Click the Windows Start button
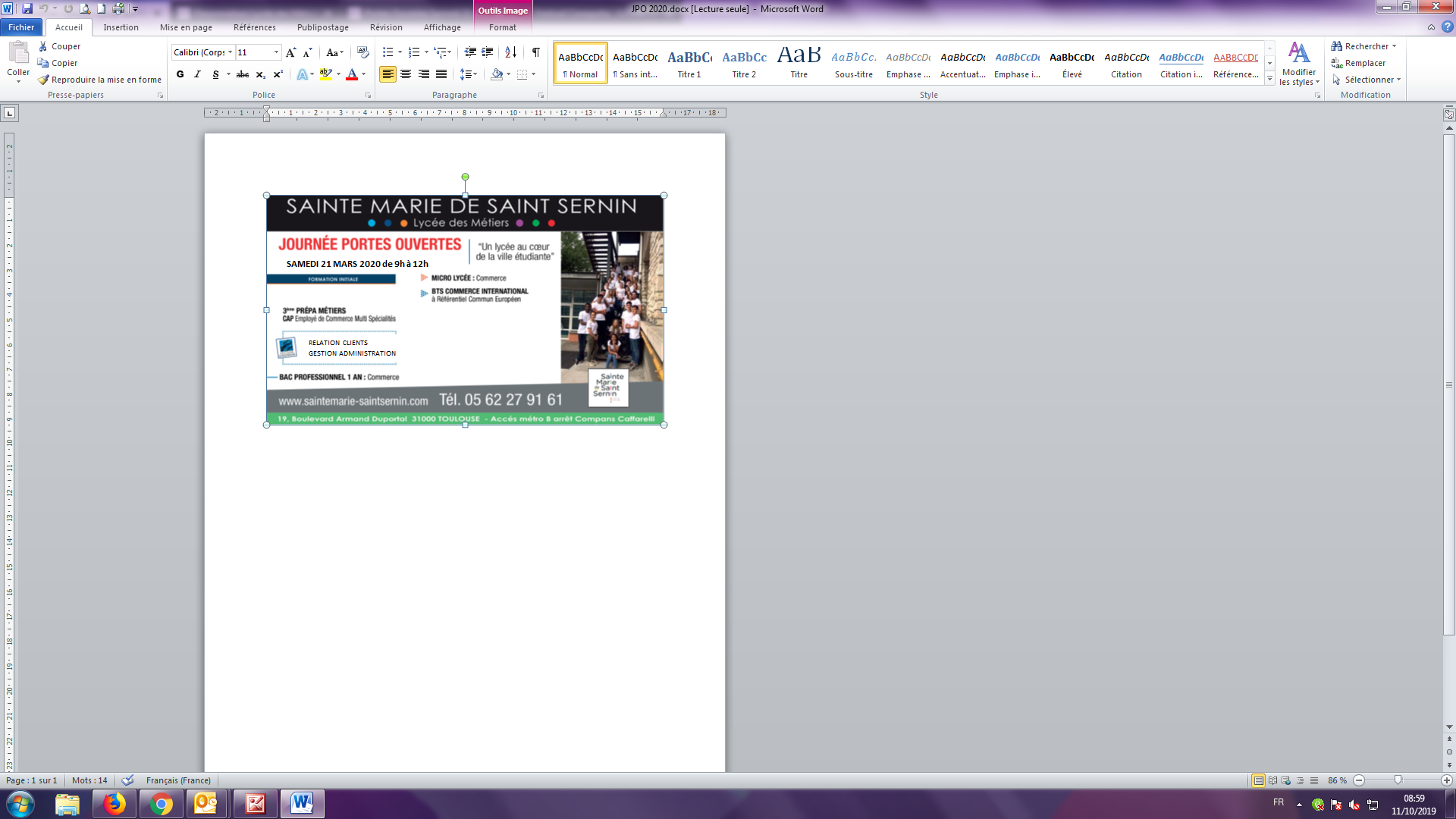This screenshot has height=819, width=1456. pos(20,803)
